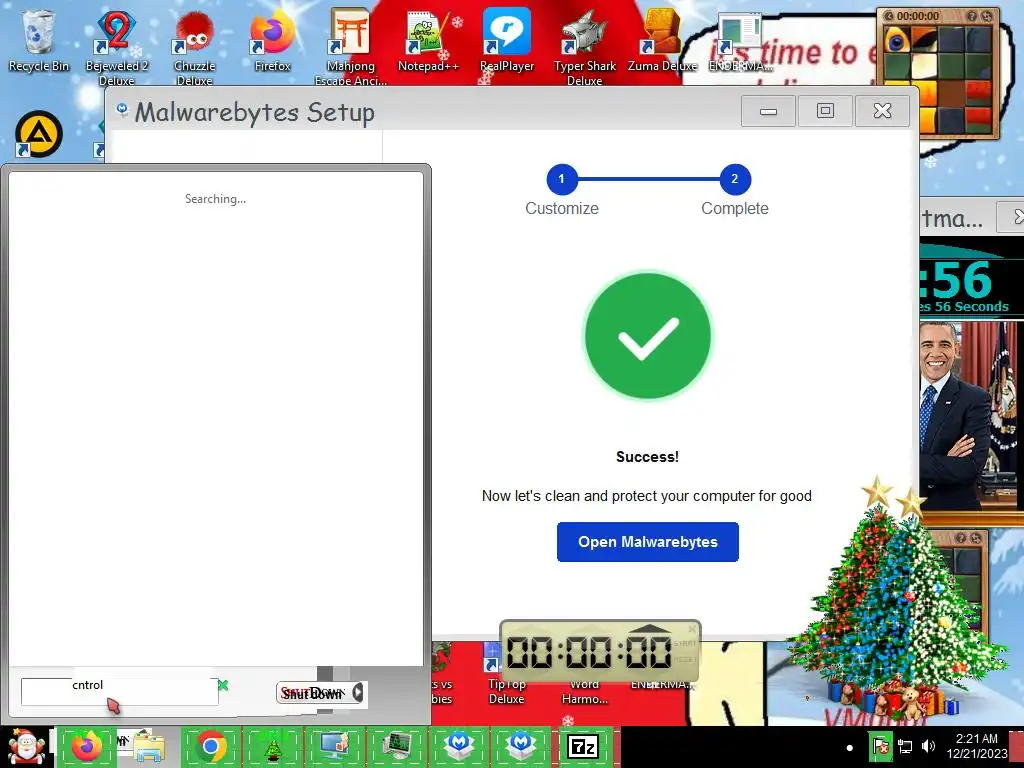Image resolution: width=1024 pixels, height=768 pixels.
Task: Click the Open Malwarebytes button
Action: pyautogui.click(x=647, y=541)
